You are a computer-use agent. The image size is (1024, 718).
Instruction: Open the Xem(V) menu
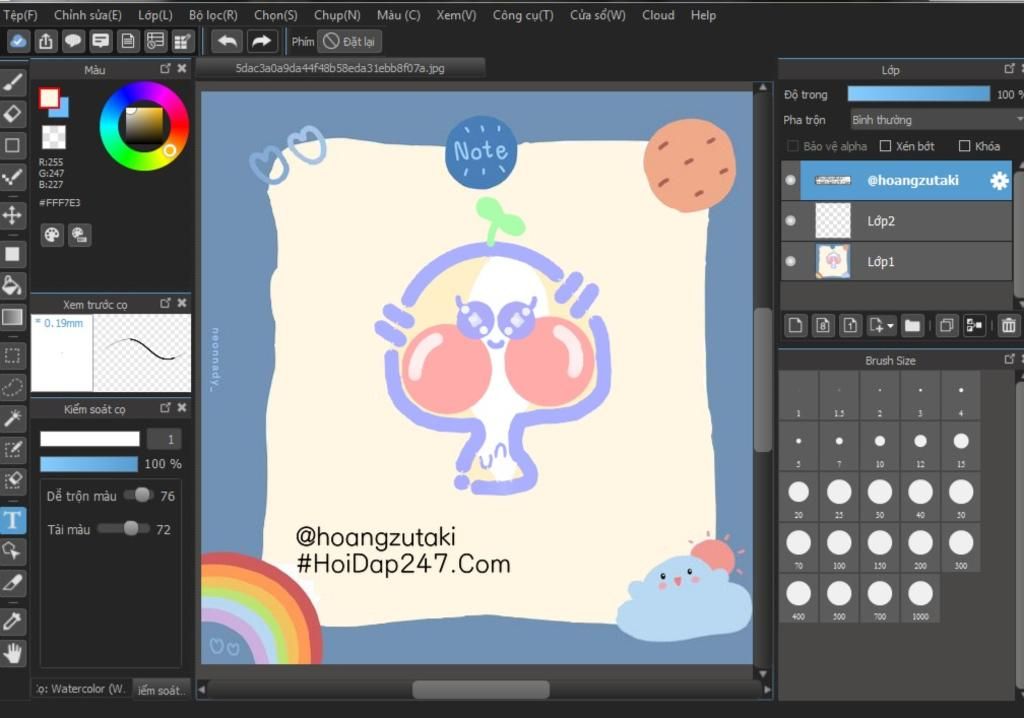pos(456,15)
